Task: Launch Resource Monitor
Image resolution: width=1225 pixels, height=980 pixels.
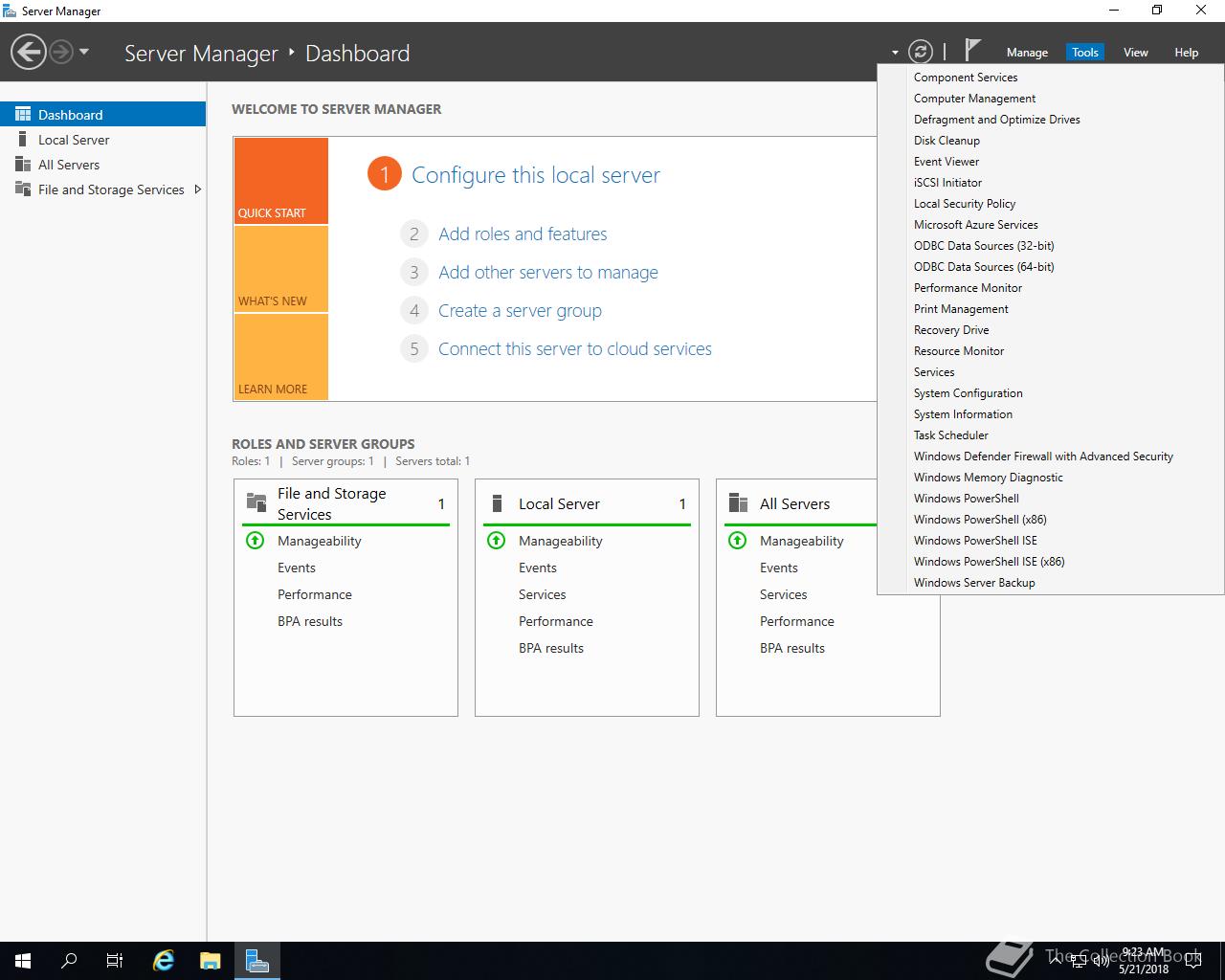Action: (x=1050, y=351)
